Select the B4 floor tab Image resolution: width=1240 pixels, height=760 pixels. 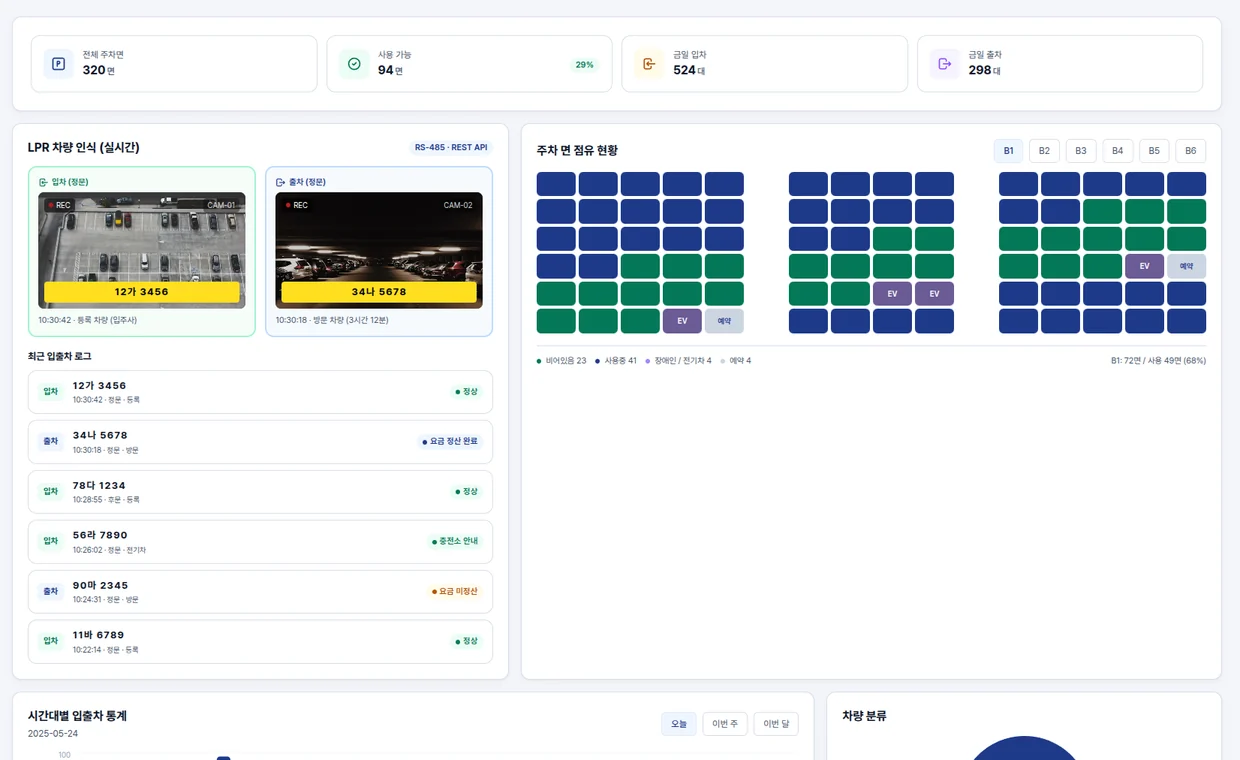coord(1118,151)
